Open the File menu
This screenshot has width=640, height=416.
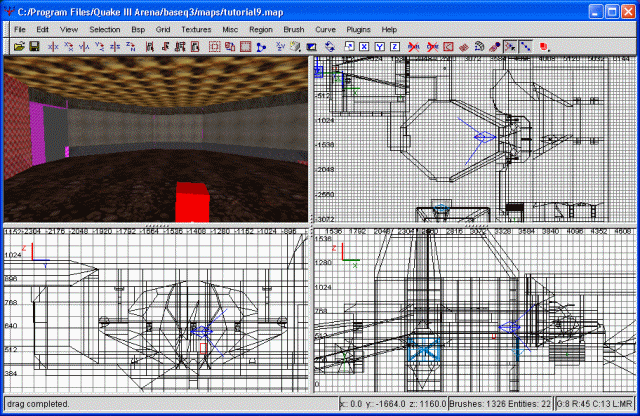tap(20, 29)
